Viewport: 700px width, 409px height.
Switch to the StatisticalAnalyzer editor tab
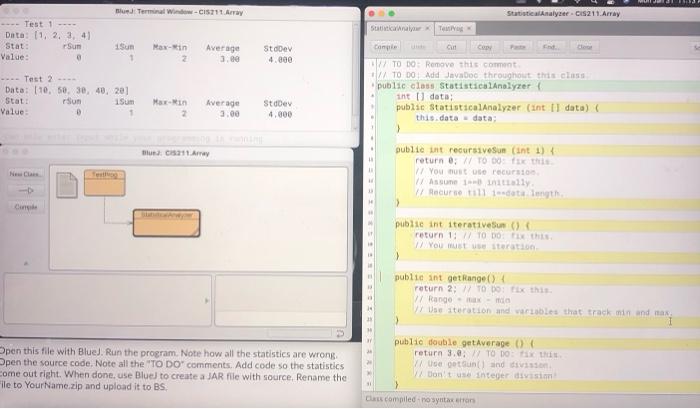tap(396, 28)
